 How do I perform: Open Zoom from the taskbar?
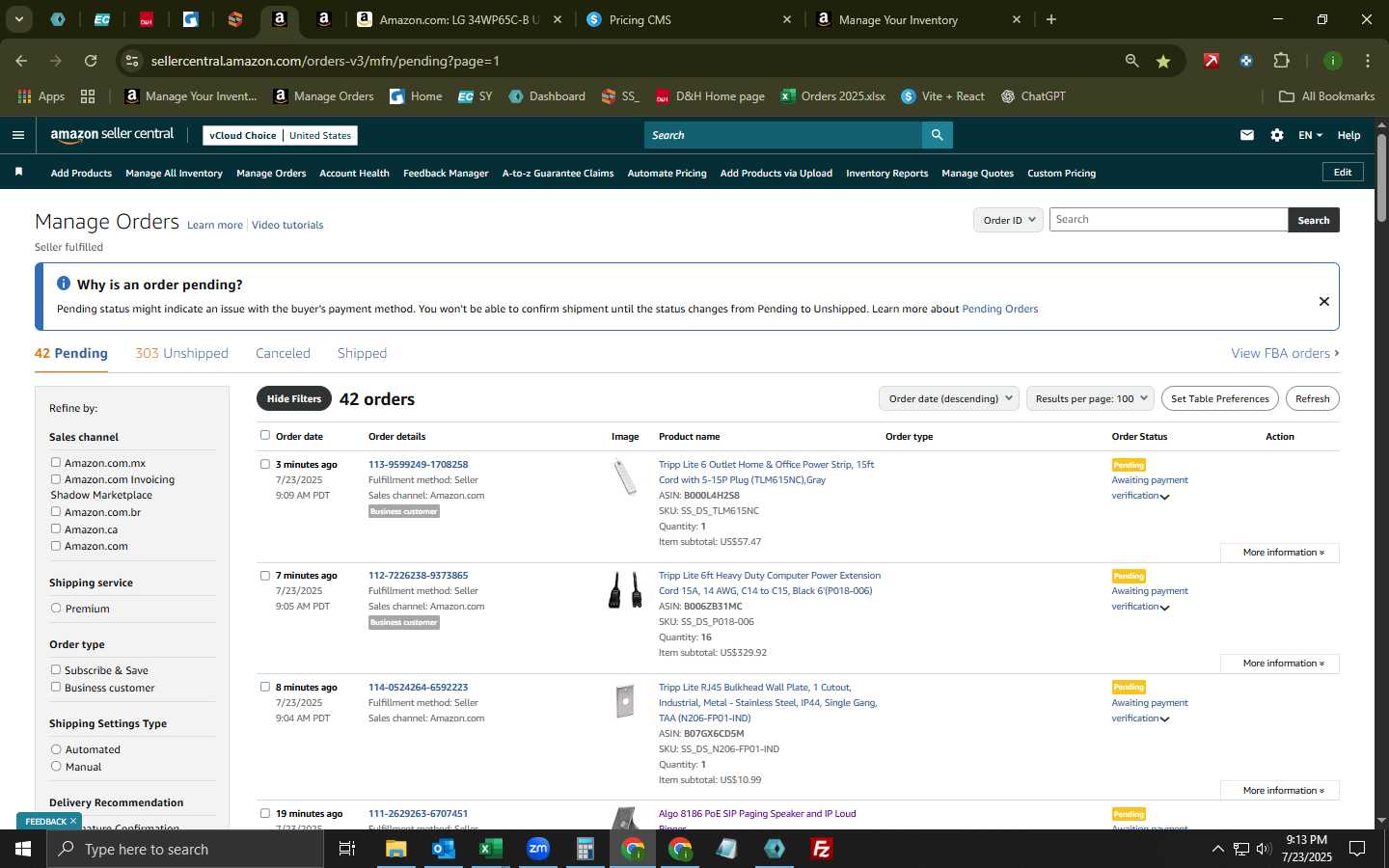[x=538, y=849]
